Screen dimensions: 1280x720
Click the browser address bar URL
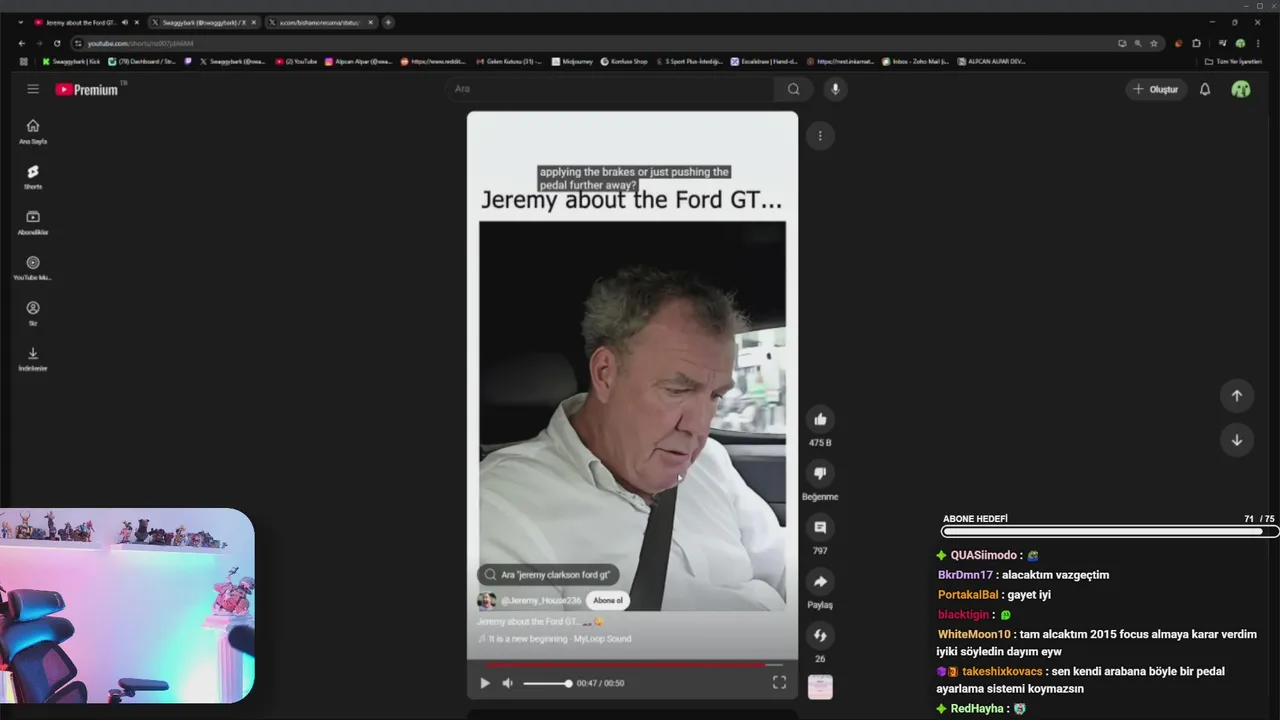point(140,43)
